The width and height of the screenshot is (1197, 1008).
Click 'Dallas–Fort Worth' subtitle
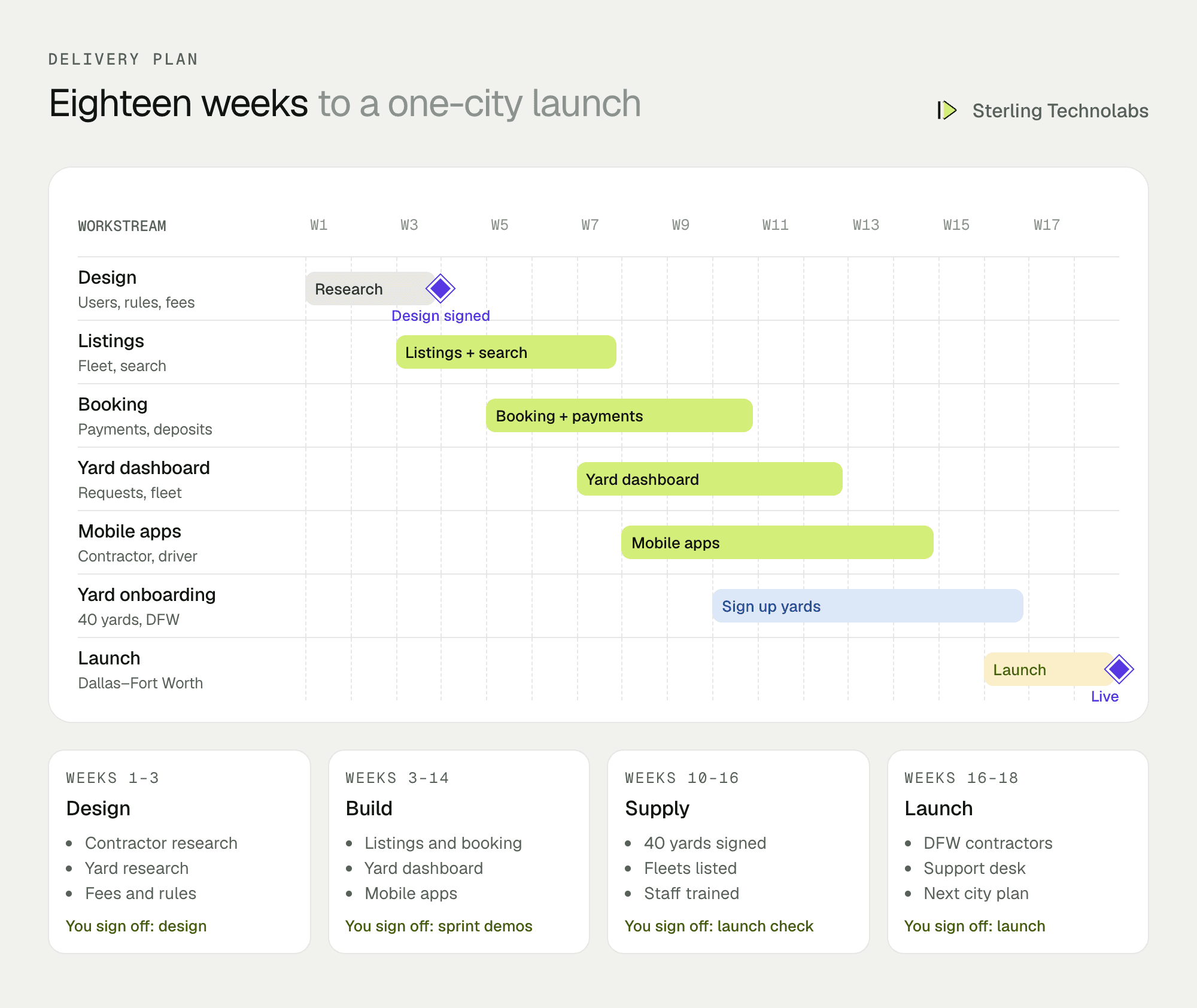pos(141,683)
